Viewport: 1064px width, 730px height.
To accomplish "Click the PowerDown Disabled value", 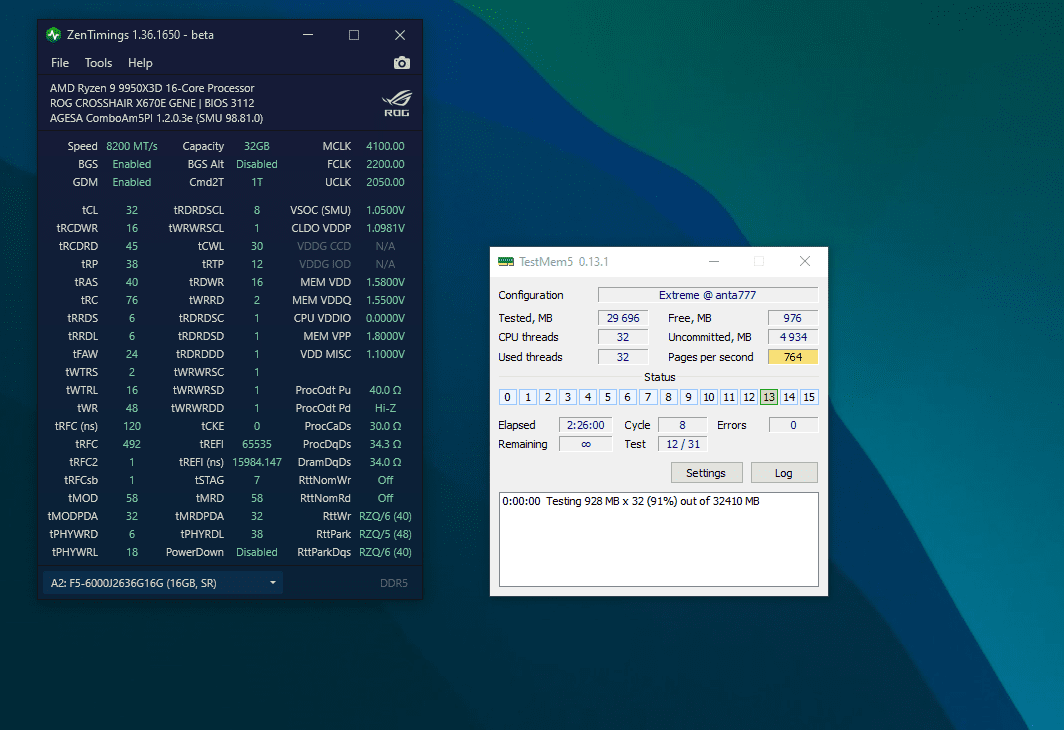I will tap(256, 552).
